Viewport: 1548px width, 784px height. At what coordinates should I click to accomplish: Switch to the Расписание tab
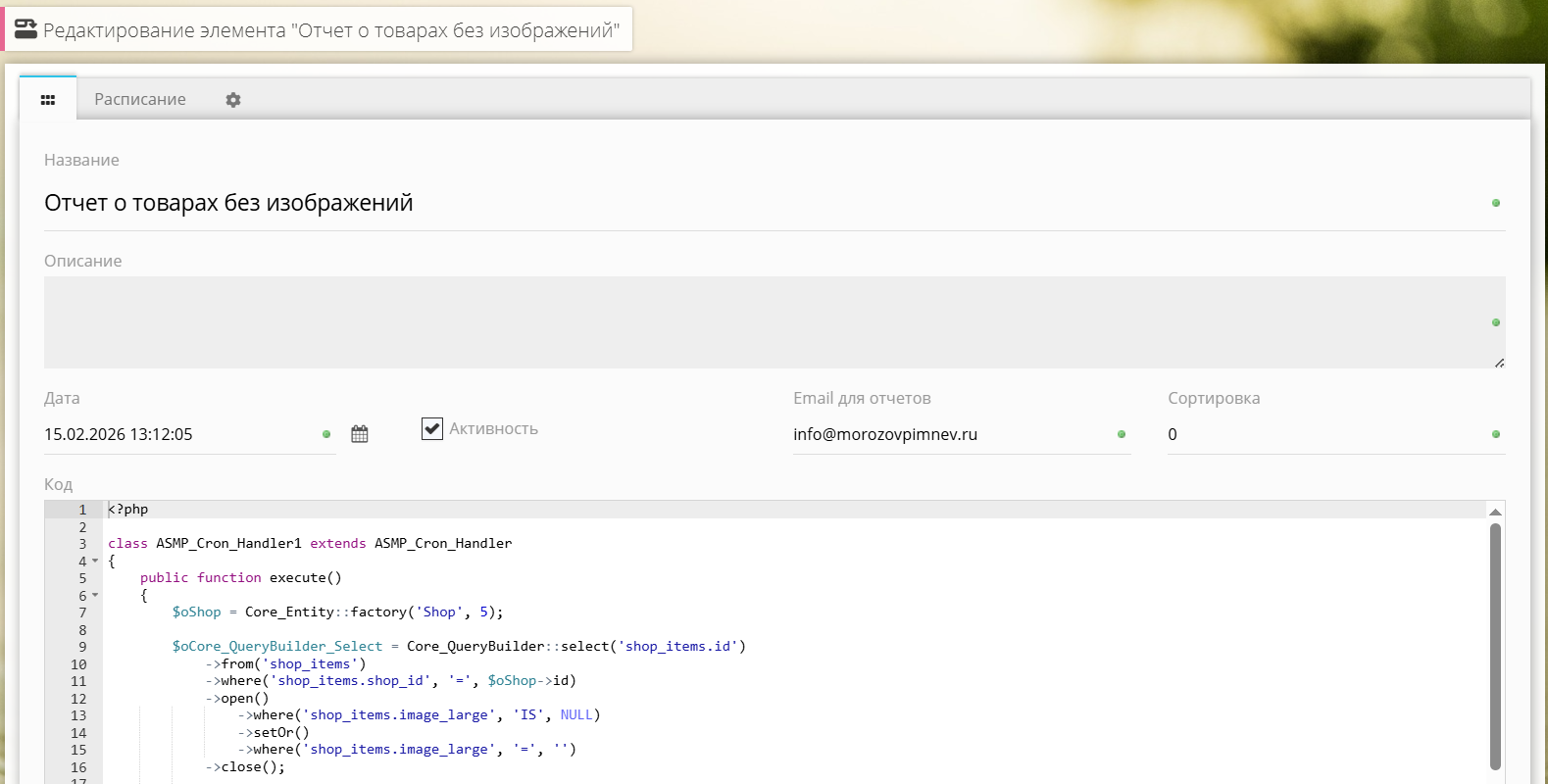[140, 100]
